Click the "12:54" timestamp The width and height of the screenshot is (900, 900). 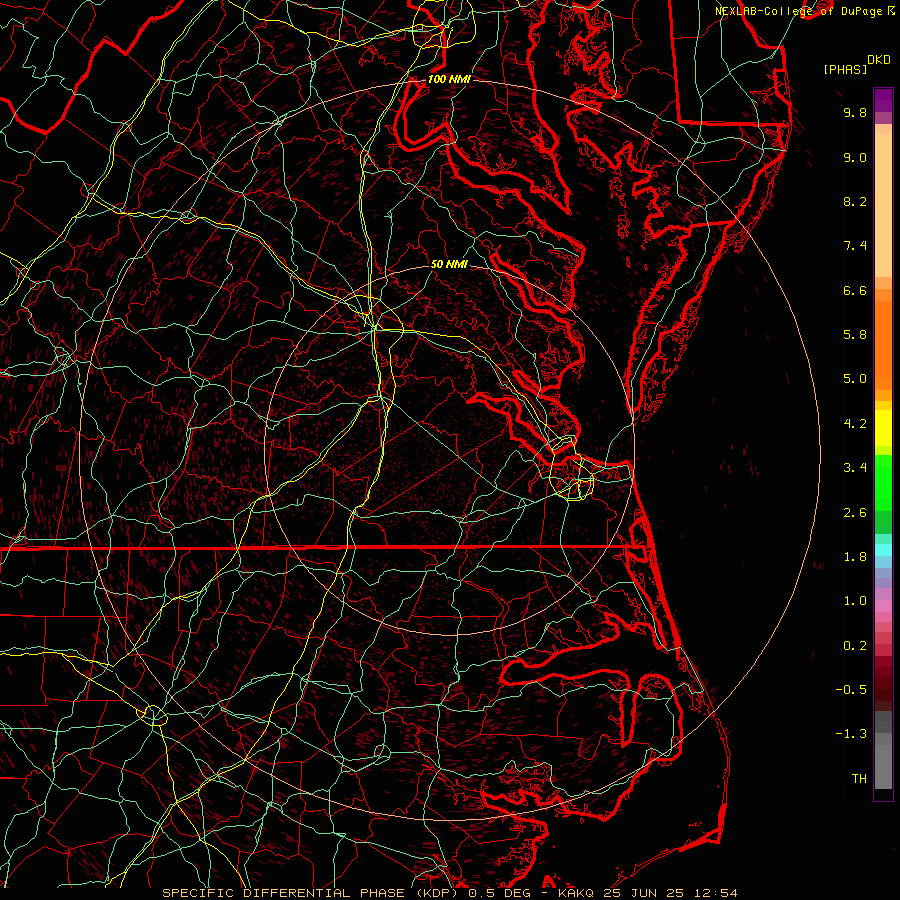pyautogui.click(x=716, y=893)
